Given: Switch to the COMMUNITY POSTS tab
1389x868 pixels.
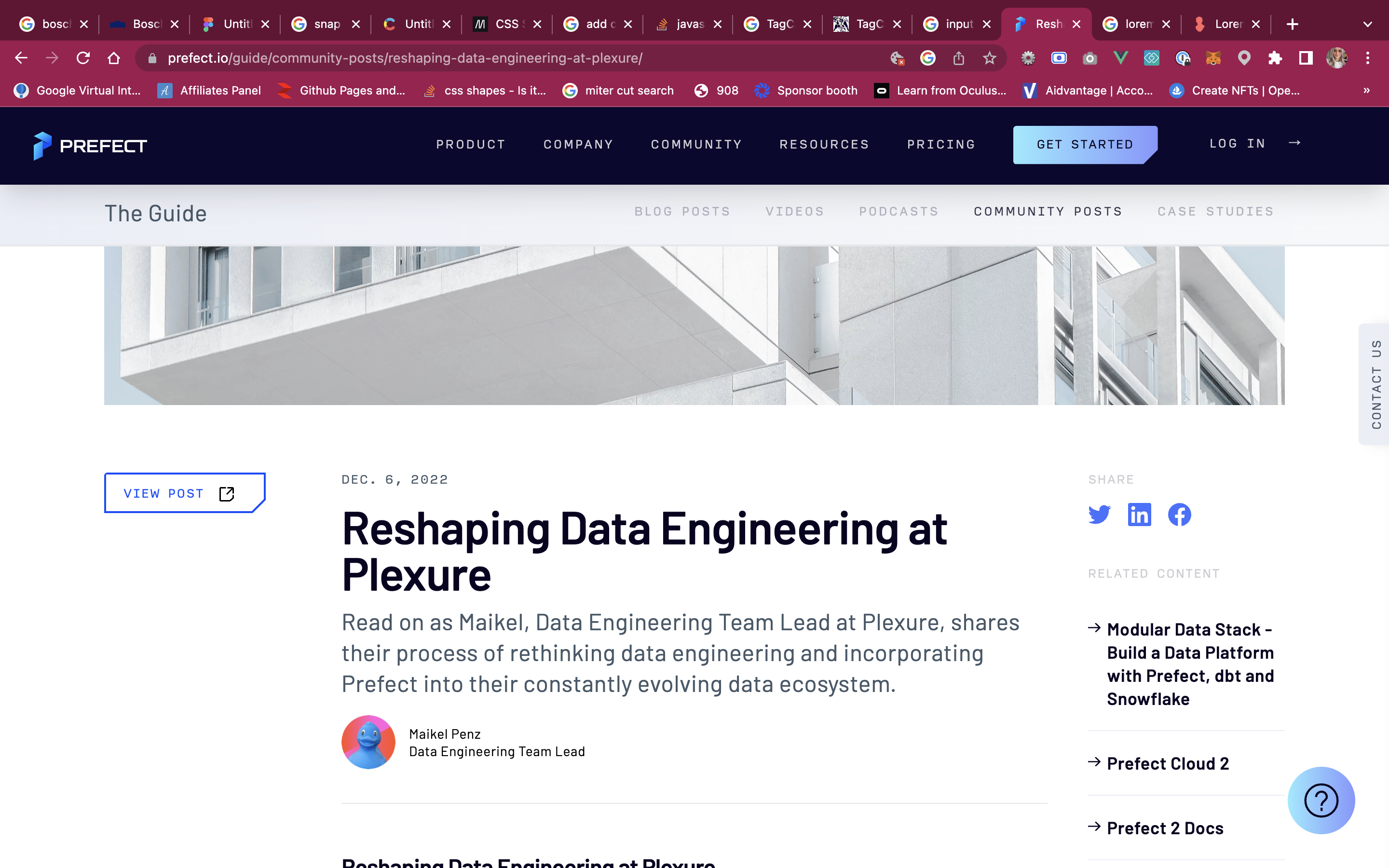Looking at the screenshot, I should (x=1048, y=211).
